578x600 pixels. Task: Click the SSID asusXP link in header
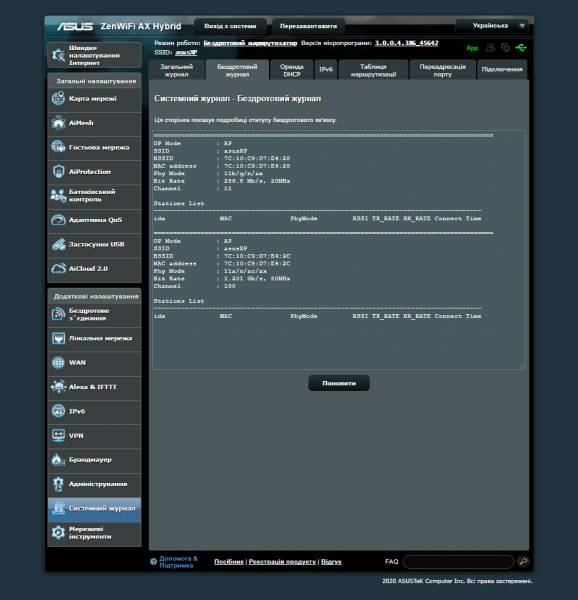pos(186,52)
